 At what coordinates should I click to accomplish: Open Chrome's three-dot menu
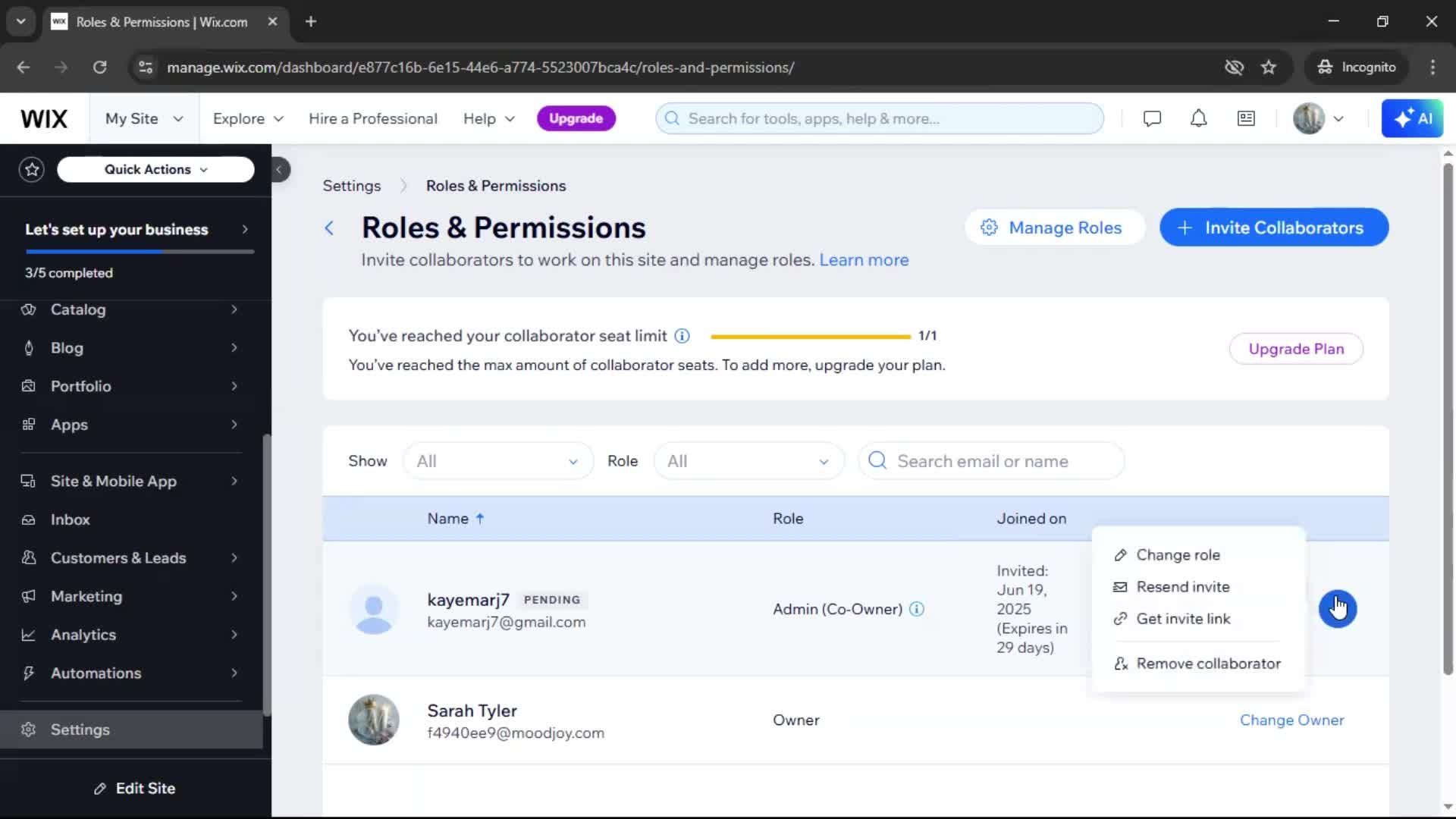pyautogui.click(x=1432, y=67)
